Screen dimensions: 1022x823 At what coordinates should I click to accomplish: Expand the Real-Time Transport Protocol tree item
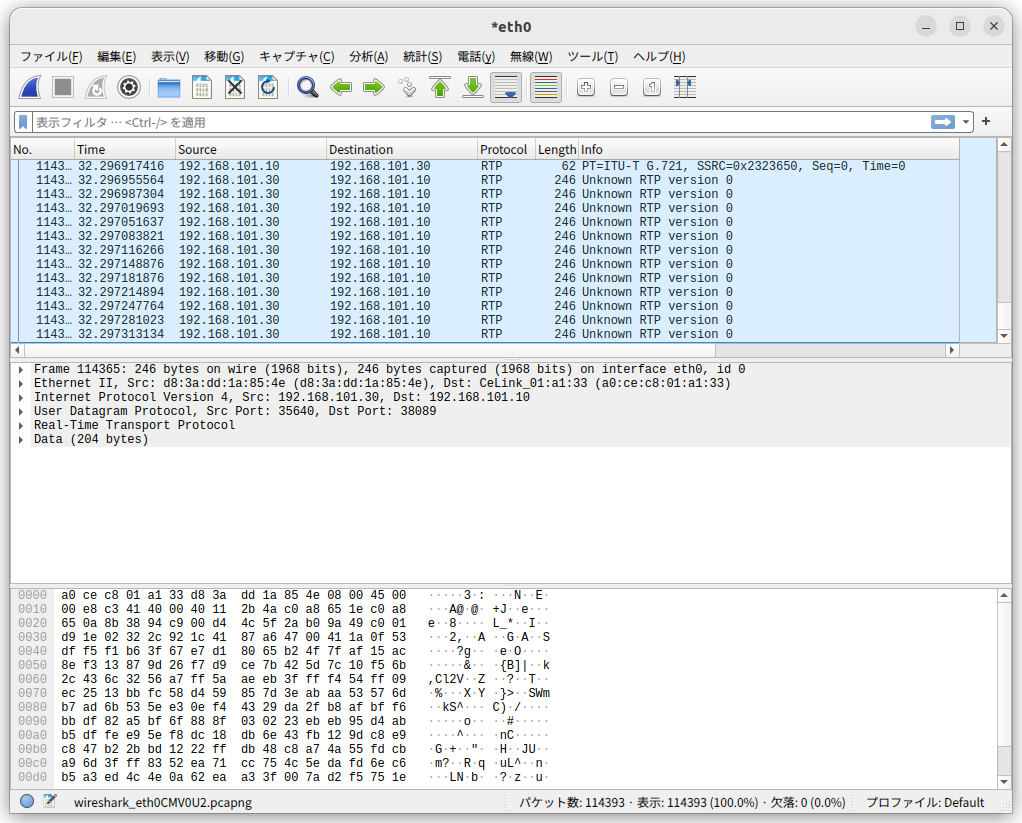coord(21,425)
